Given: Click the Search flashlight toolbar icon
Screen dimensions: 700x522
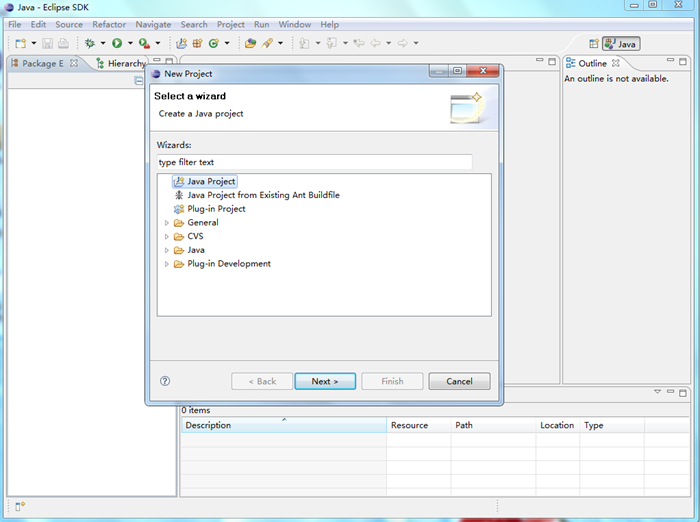Looking at the screenshot, I should (x=267, y=43).
